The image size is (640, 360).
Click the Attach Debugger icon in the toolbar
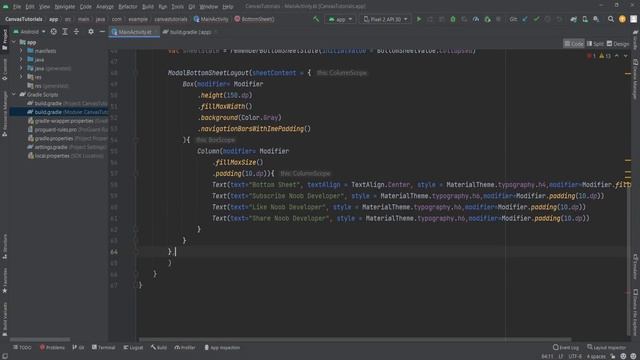pyautogui.click(x=487, y=19)
